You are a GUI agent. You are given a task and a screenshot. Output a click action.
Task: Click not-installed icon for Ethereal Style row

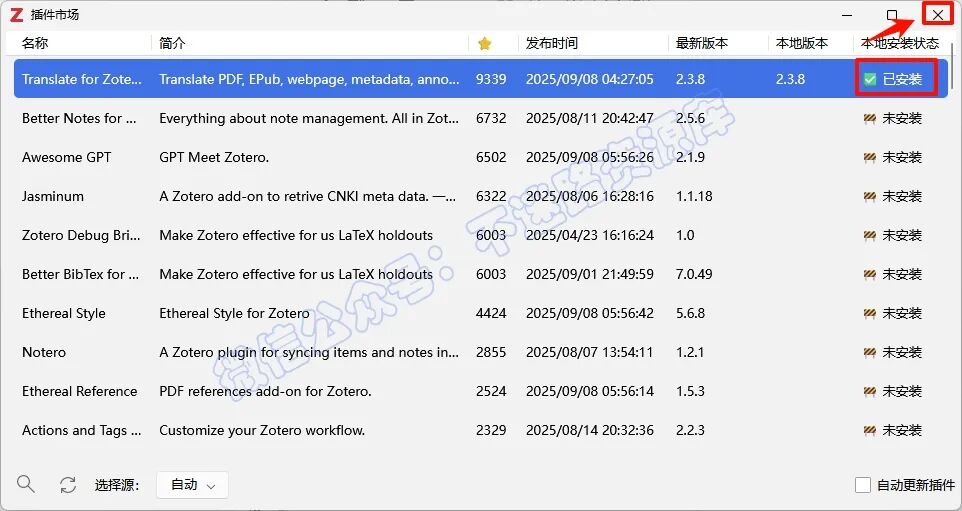[x=869, y=313]
